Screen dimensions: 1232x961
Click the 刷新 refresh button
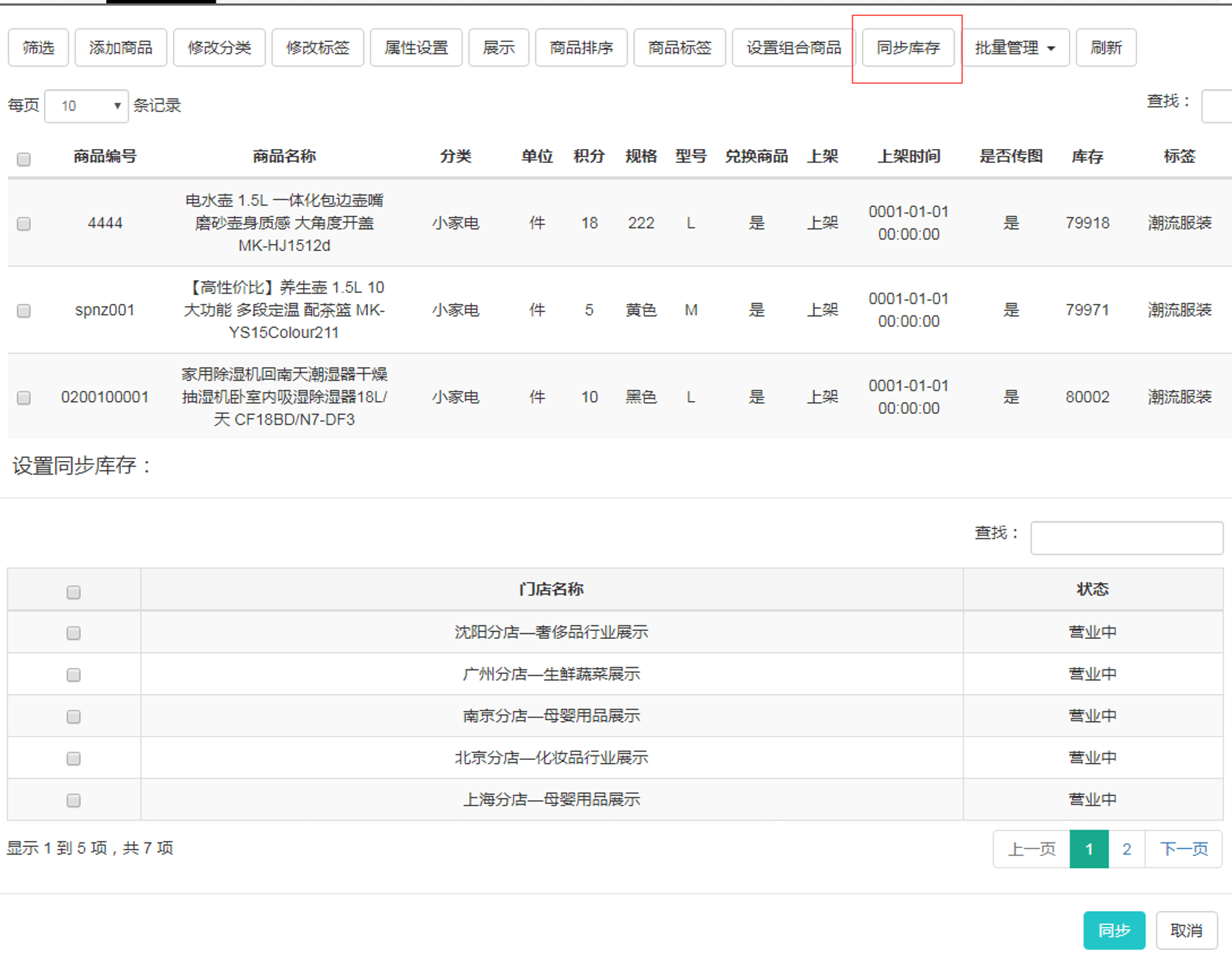coord(1106,48)
